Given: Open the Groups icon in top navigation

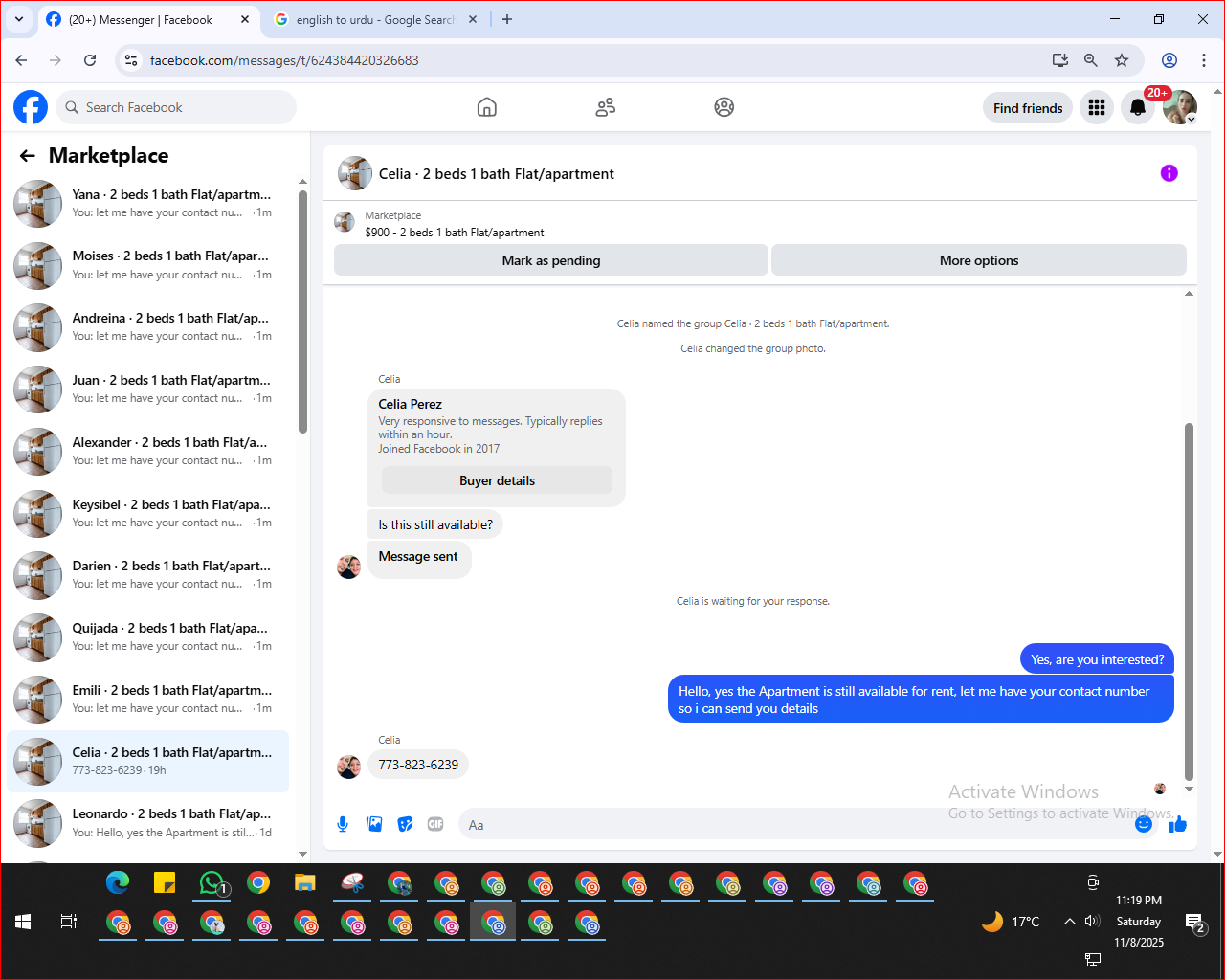Looking at the screenshot, I should [x=724, y=107].
